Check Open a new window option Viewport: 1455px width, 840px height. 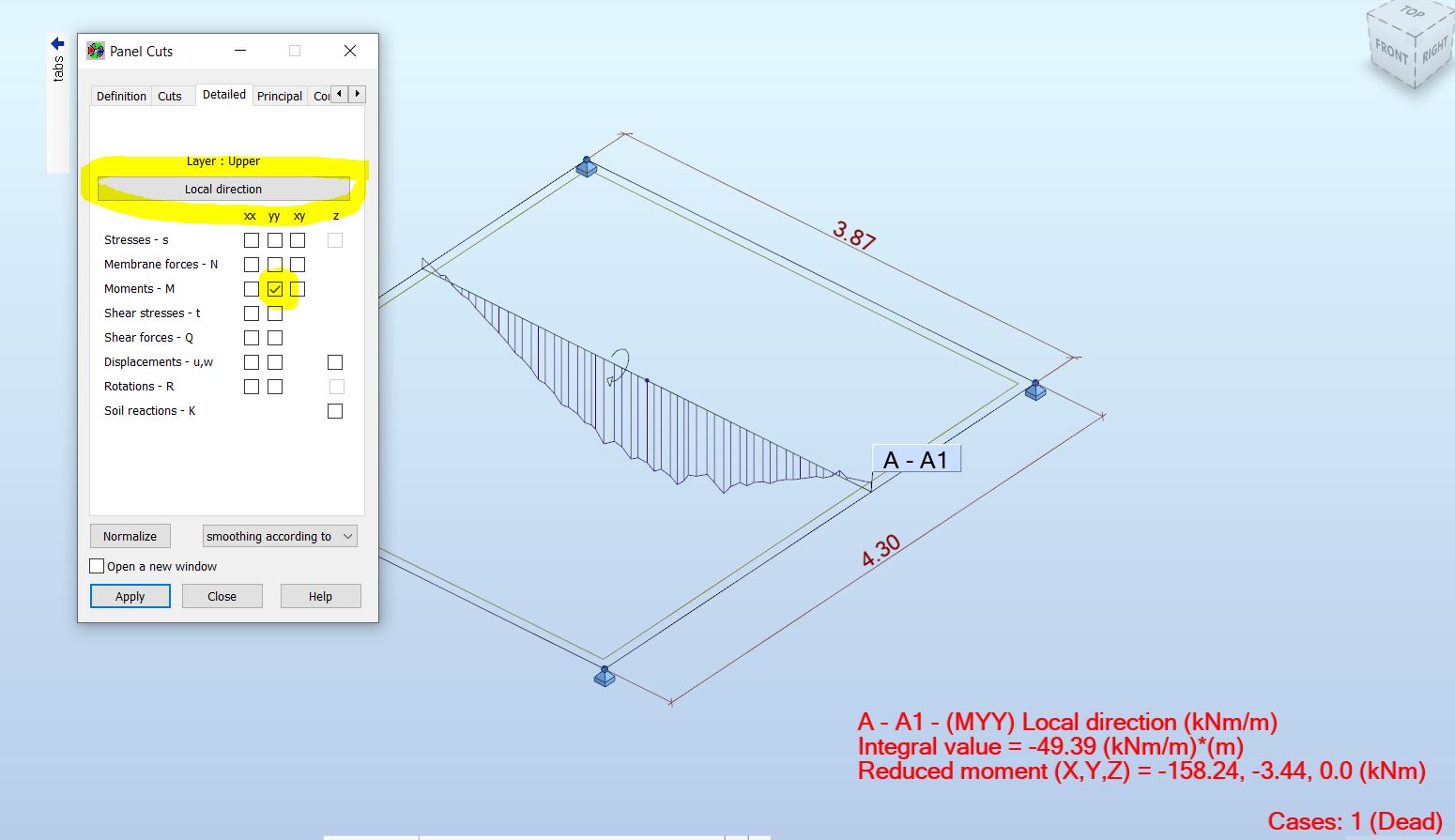(97, 565)
